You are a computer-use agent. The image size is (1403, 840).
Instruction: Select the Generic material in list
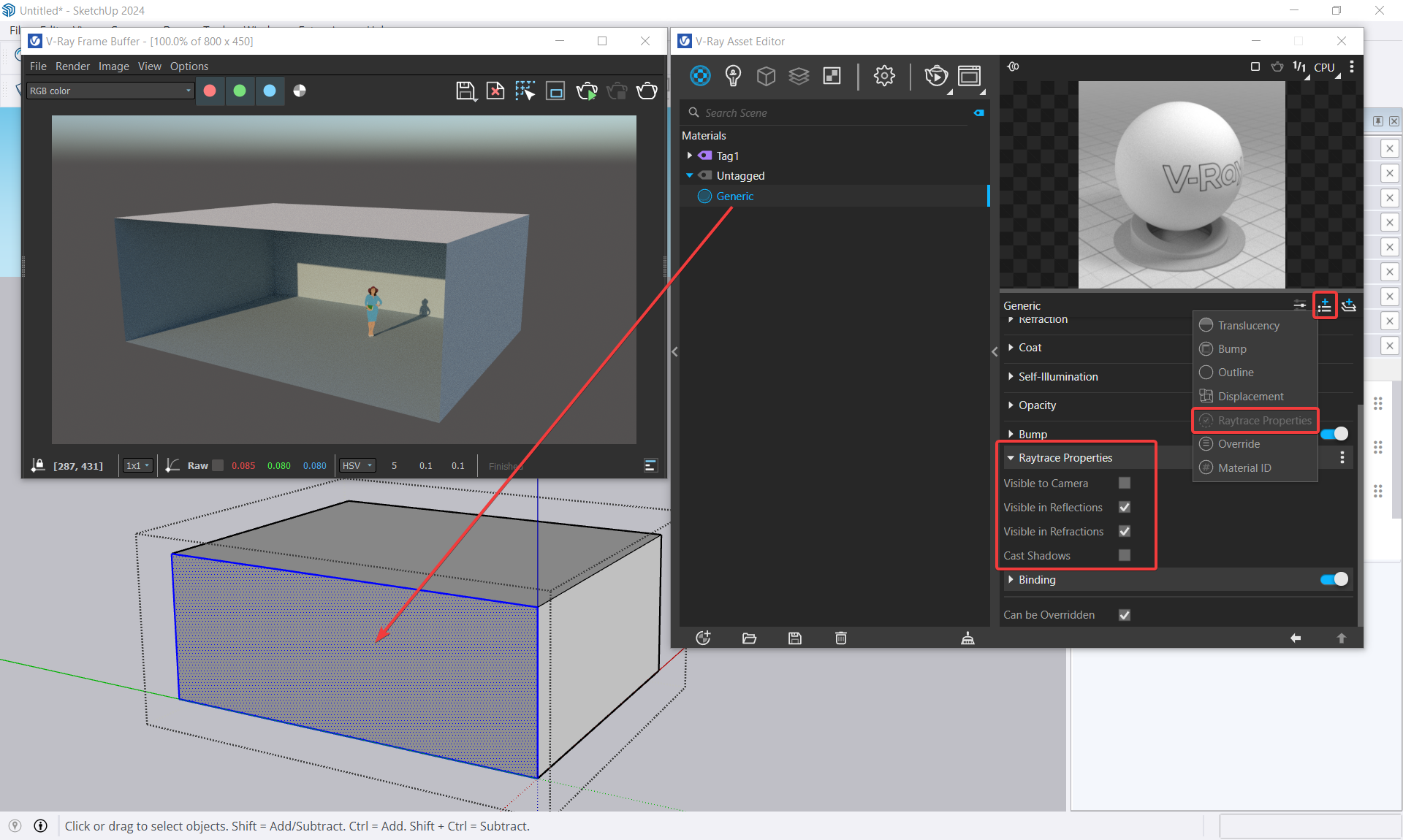834,196
